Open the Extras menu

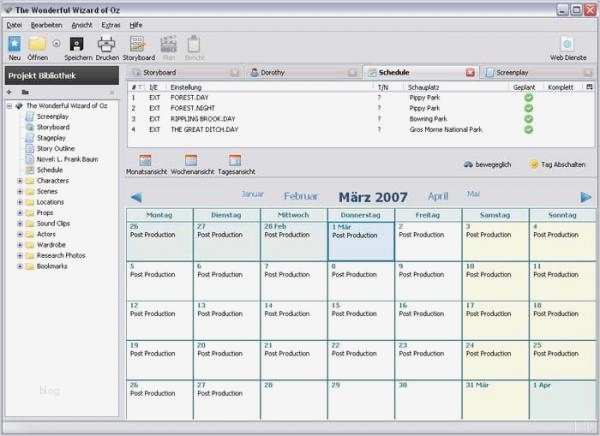click(111, 25)
